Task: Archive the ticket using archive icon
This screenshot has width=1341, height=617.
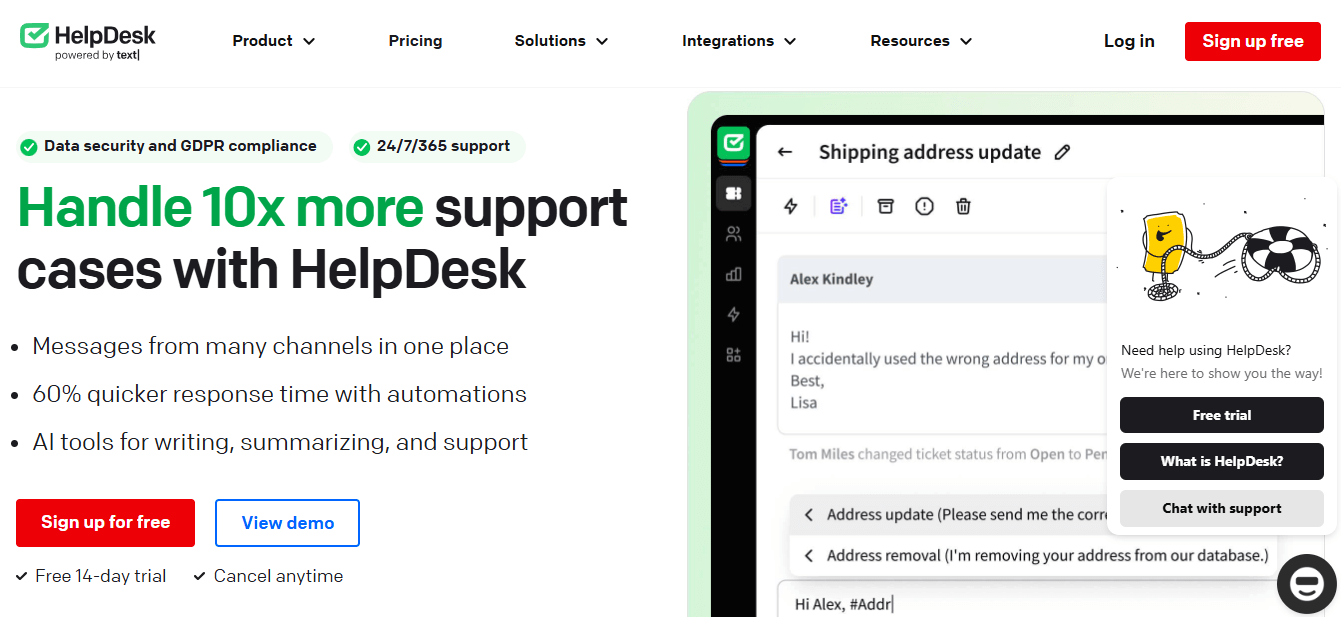Action: tap(885, 205)
